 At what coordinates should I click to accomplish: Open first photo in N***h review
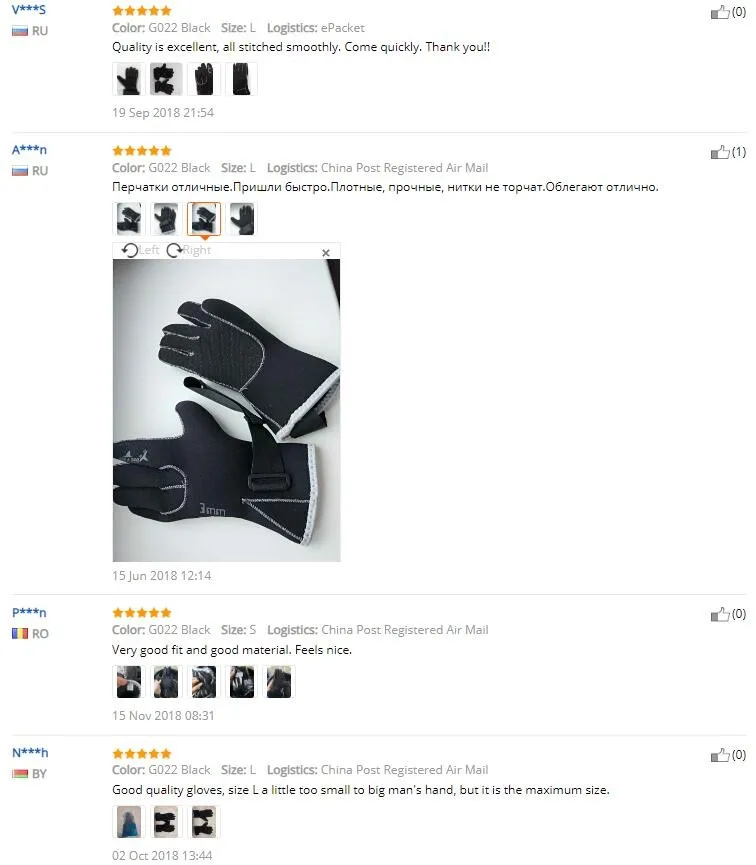coord(129,821)
